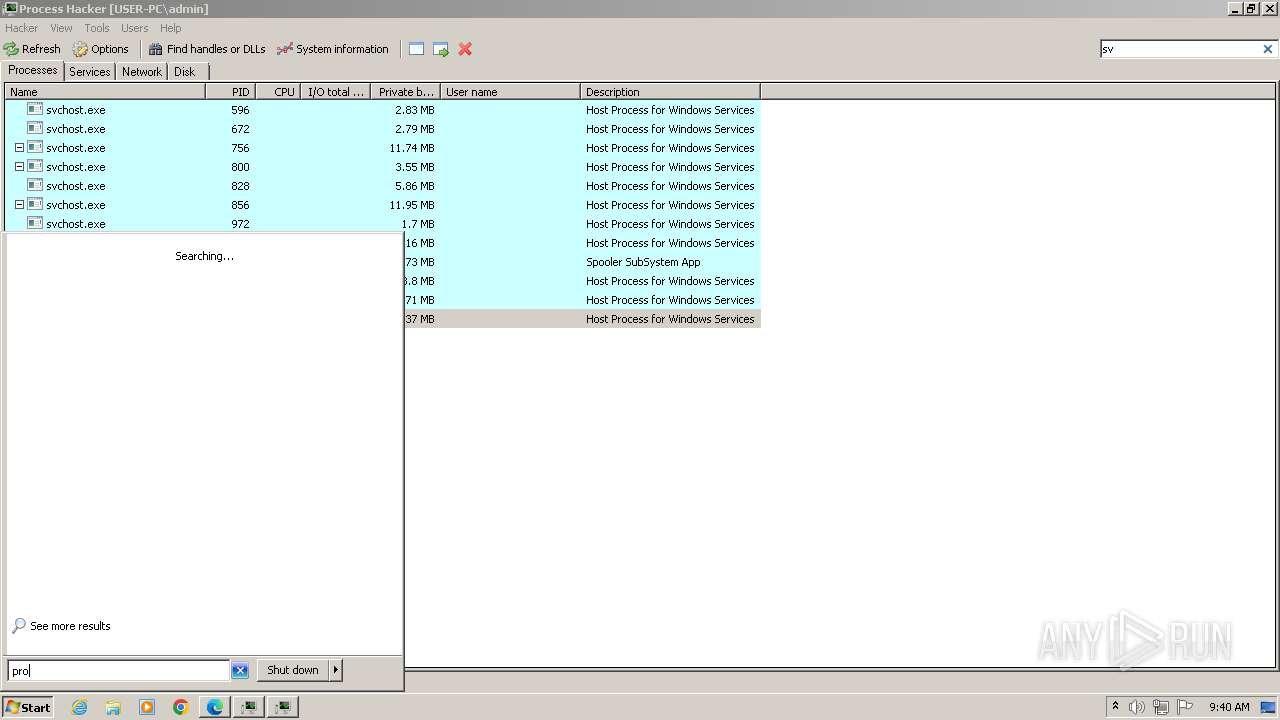Viewport: 1280px width, 720px height.
Task: Open File Explorer from taskbar
Action: [x=113, y=707]
